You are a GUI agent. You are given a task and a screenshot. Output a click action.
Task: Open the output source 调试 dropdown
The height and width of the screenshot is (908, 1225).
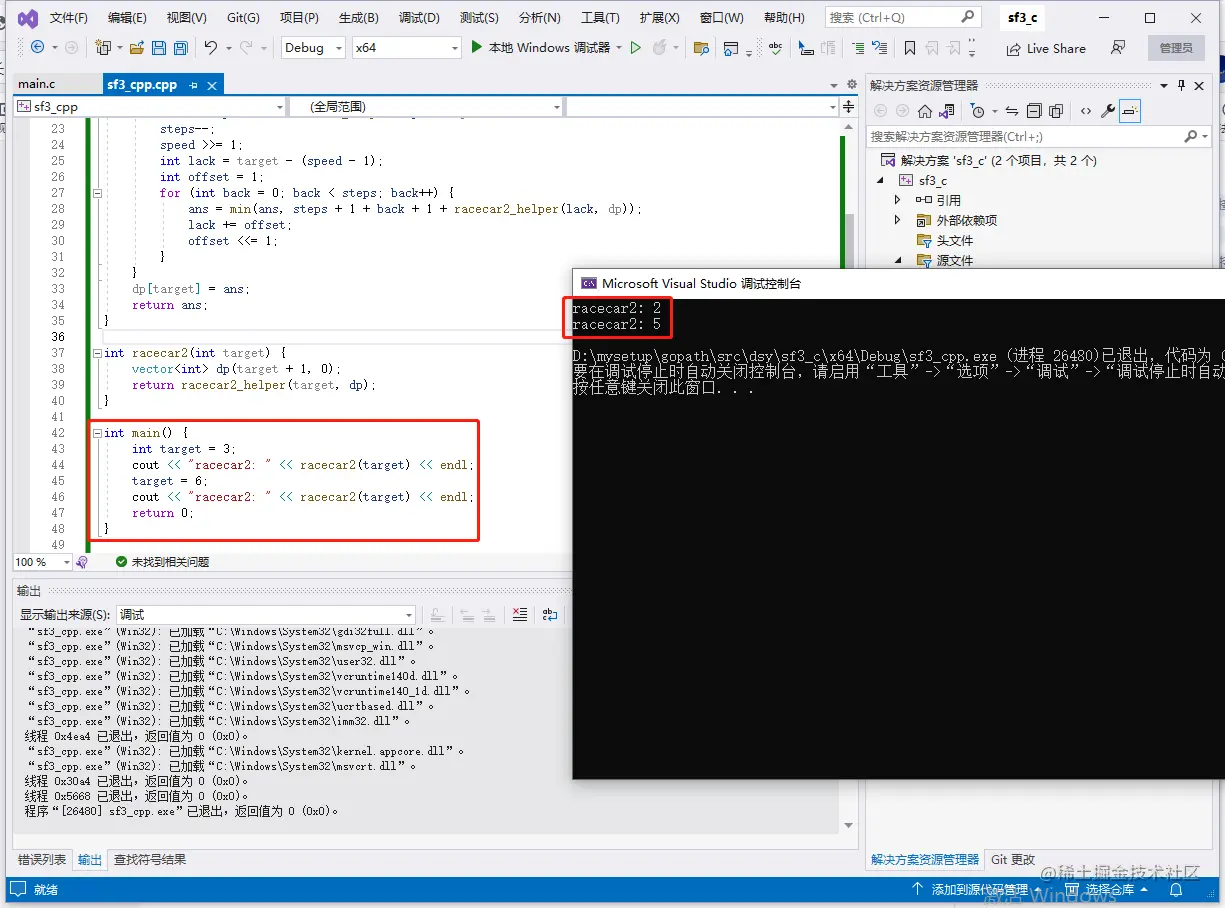(266, 615)
